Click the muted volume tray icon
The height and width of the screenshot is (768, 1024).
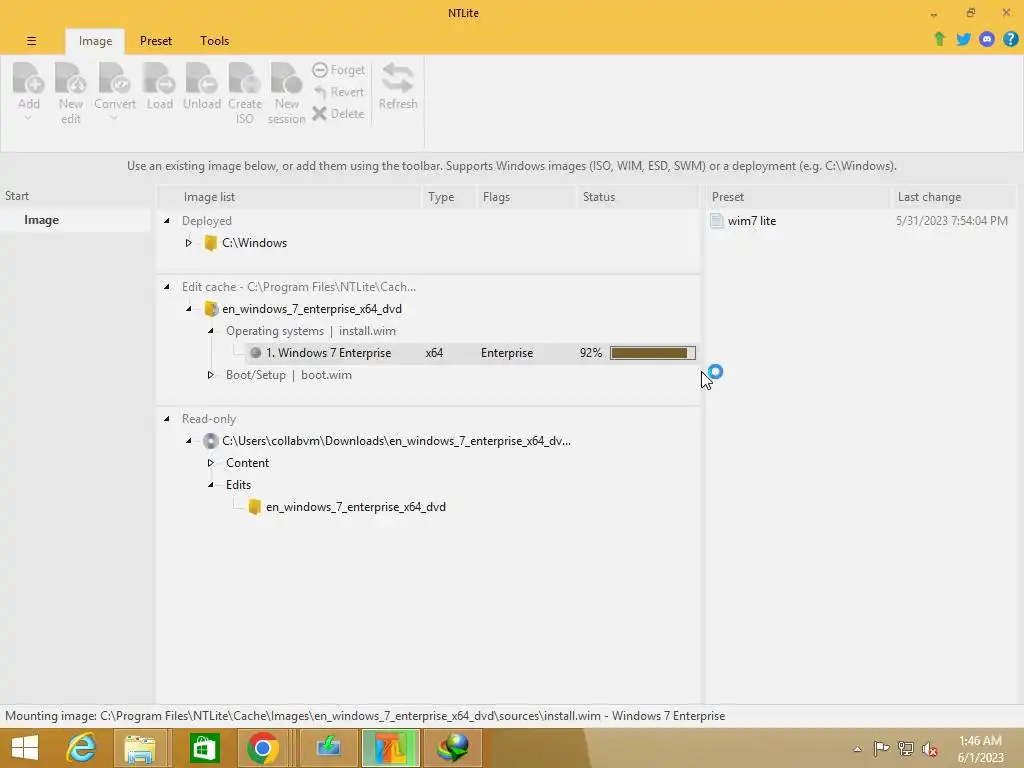click(x=929, y=749)
